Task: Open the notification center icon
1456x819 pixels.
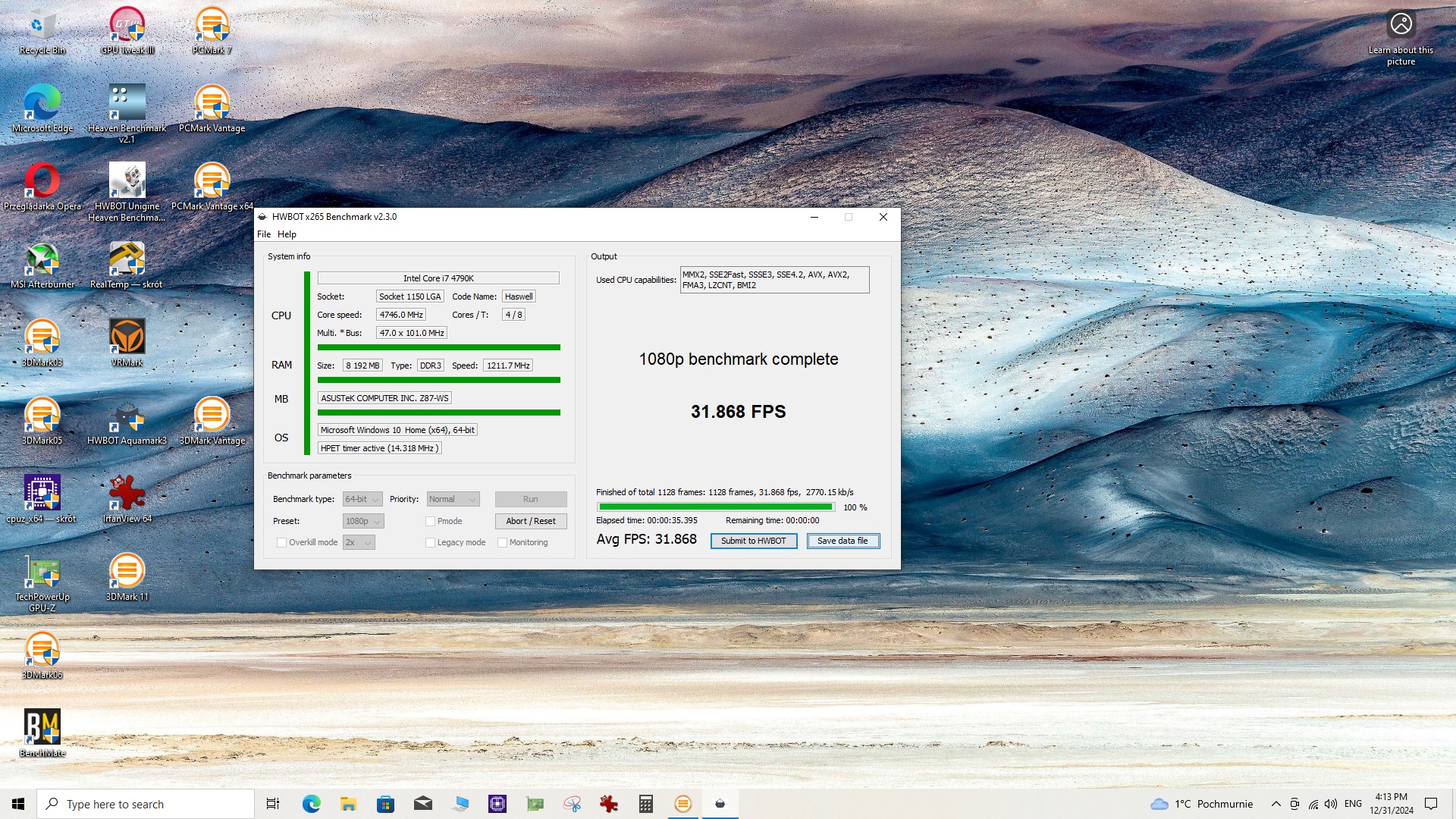Action: (x=1431, y=804)
